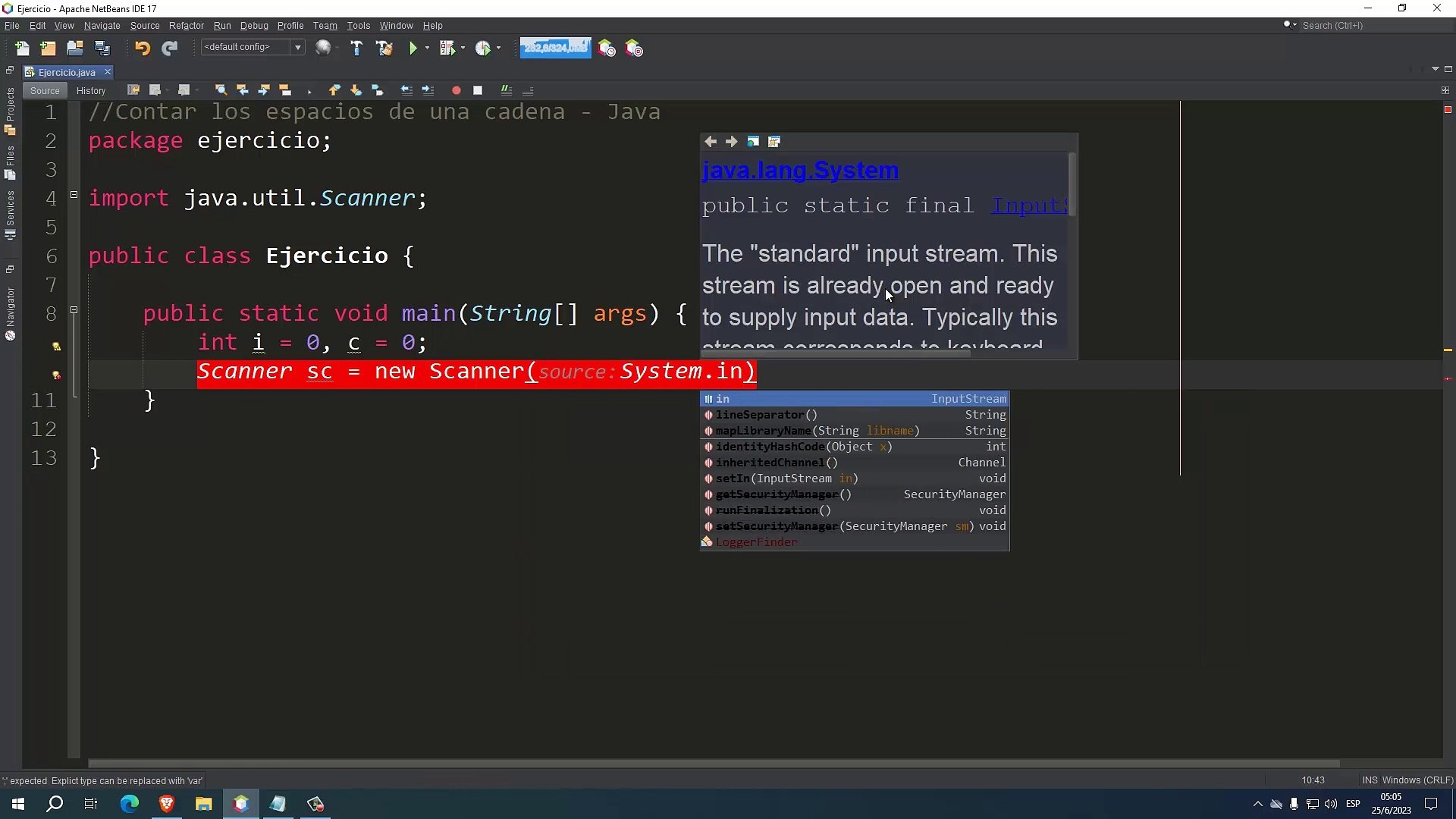The image size is (1456, 819).
Task: Expand the Run Project dropdown arrow
Action: coord(427,49)
